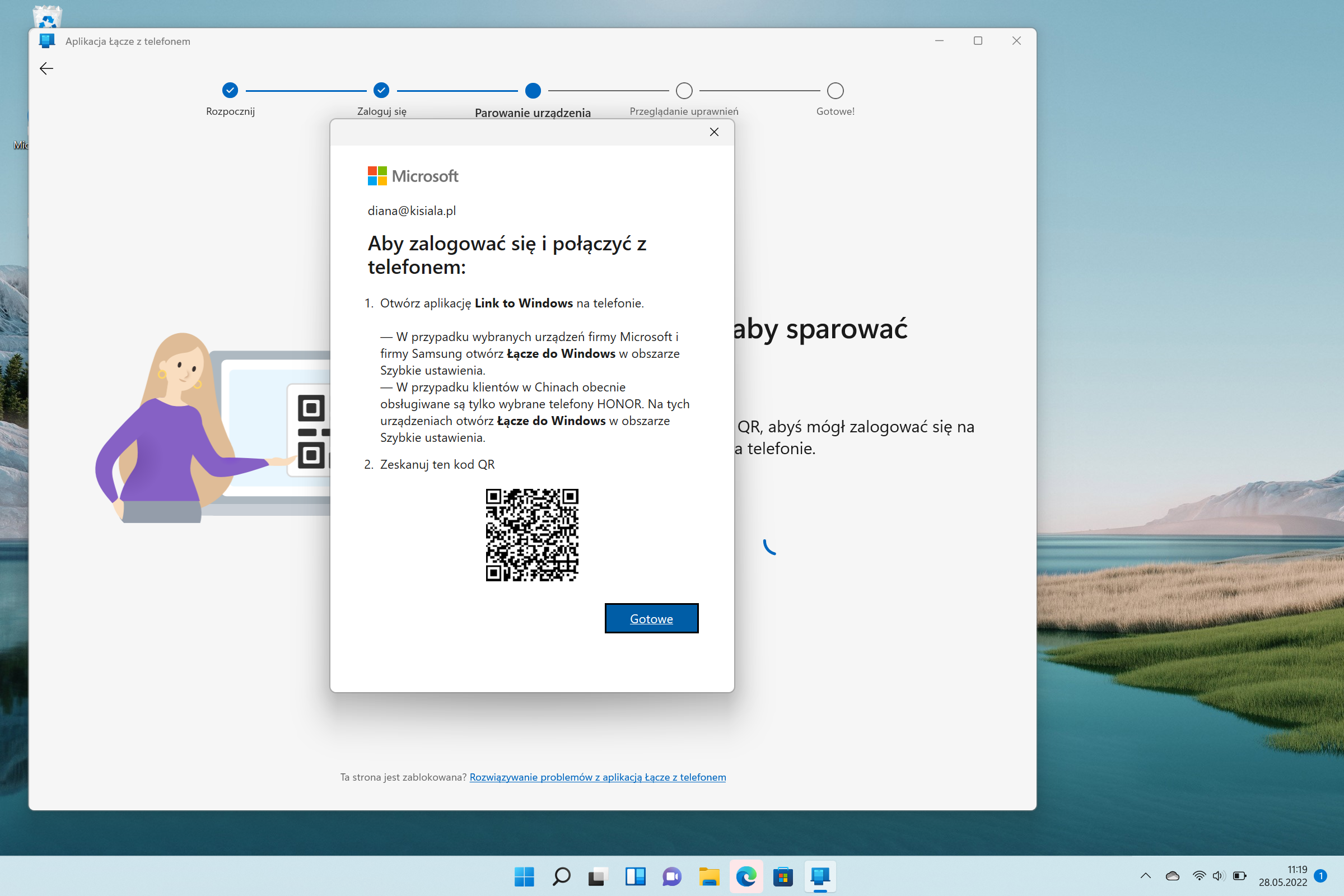
Task: Select the Zaloguj się step circle
Action: 381,90
